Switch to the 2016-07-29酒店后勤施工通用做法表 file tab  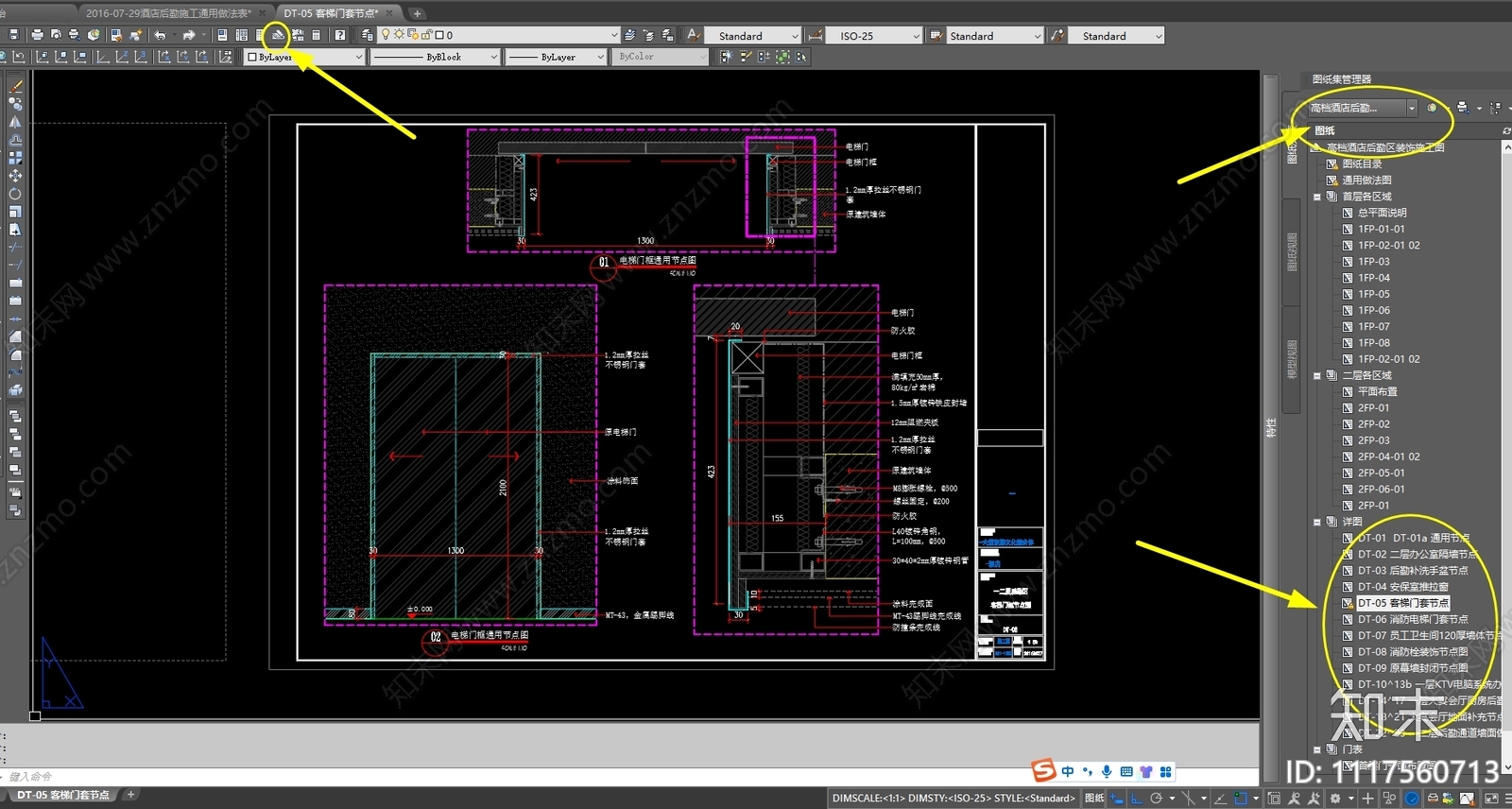[x=168, y=13]
